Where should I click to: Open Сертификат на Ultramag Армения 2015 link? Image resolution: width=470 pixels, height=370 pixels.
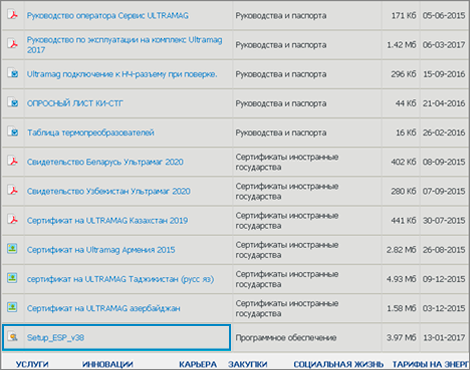101,250
